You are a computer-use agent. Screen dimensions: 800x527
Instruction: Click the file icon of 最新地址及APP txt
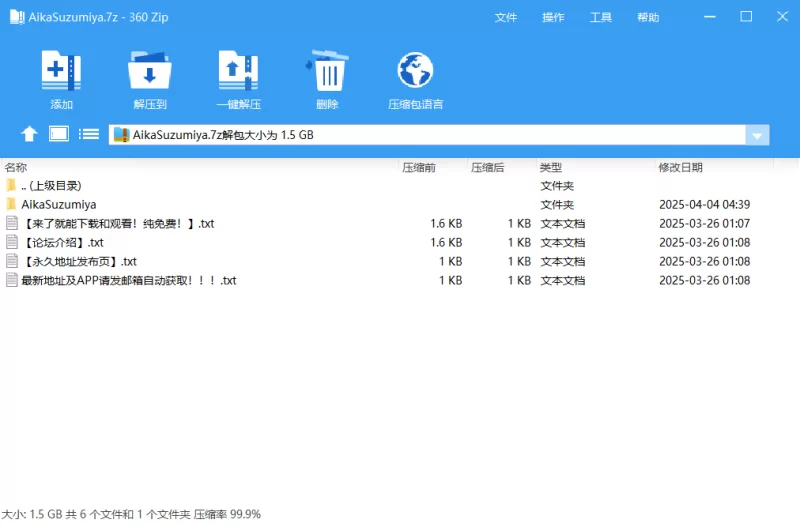pyautogui.click(x=12, y=280)
